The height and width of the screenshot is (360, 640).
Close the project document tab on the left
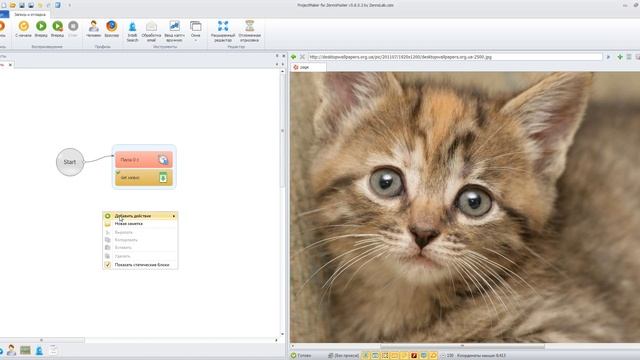[10, 64]
